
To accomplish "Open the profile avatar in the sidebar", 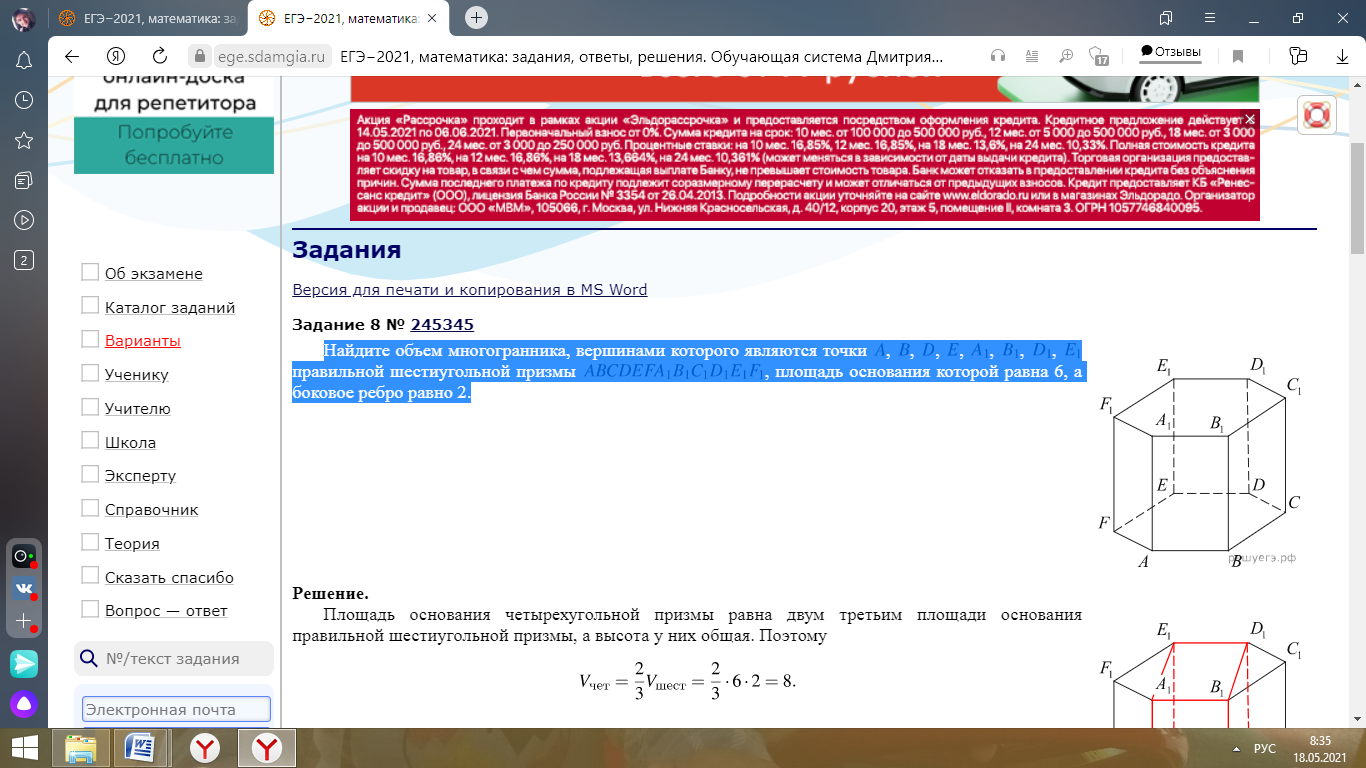I will pos(23,19).
